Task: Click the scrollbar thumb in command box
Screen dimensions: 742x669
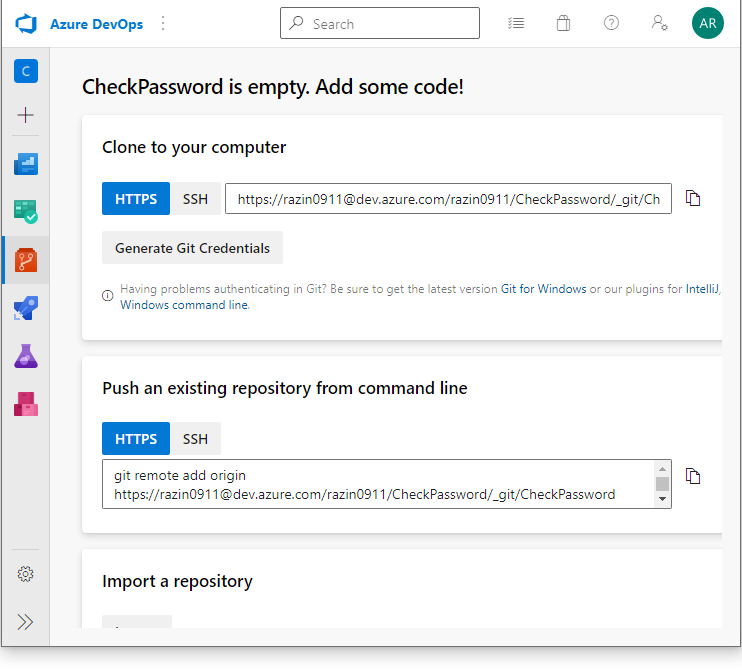Action: 662,484
